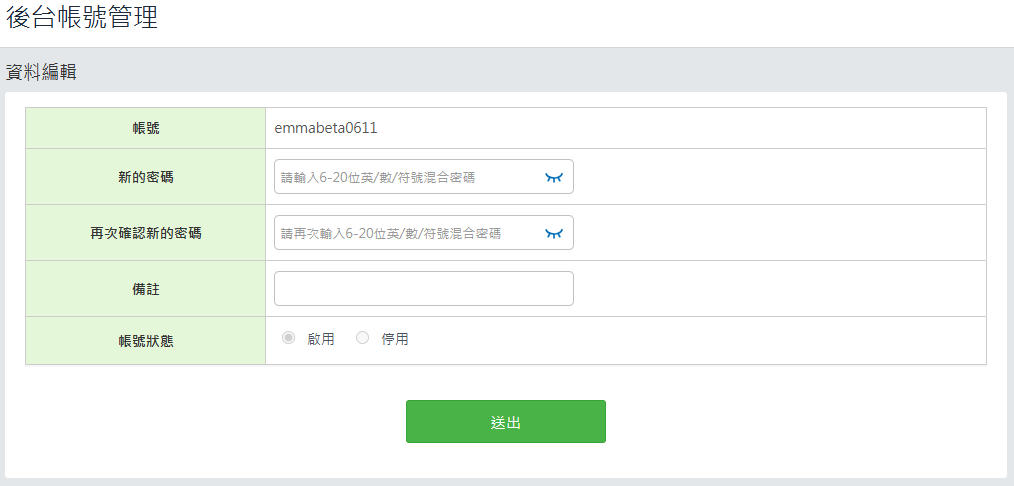1014x486 pixels.
Task: Click the 備註 row label
Action: [x=146, y=290]
